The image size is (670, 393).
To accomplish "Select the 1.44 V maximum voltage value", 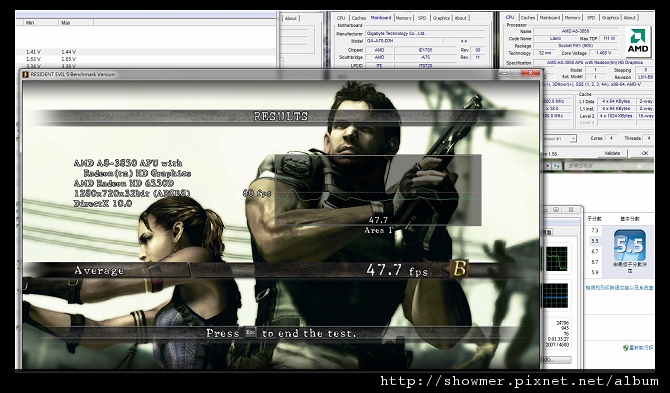I will pyautogui.click(x=68, y=52).
